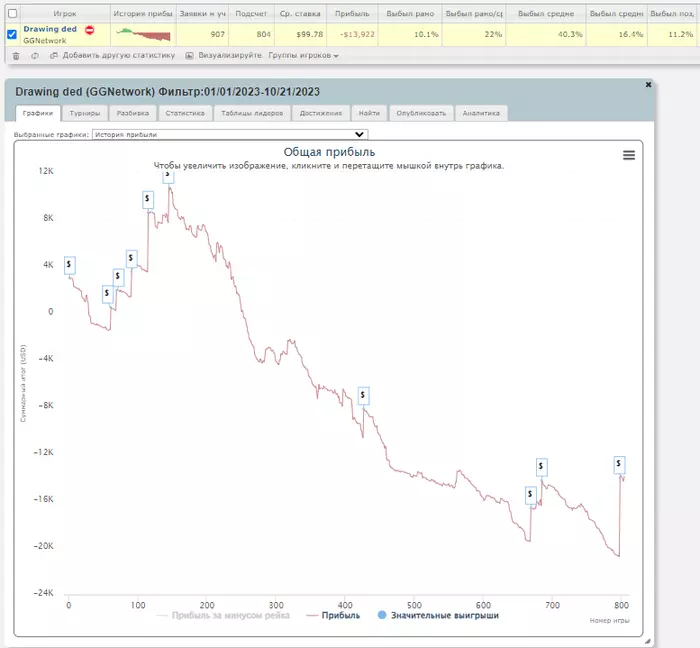Click the dollar marker near game 665
Viewport: 700px width, 648px height.
tap(530, 494)
